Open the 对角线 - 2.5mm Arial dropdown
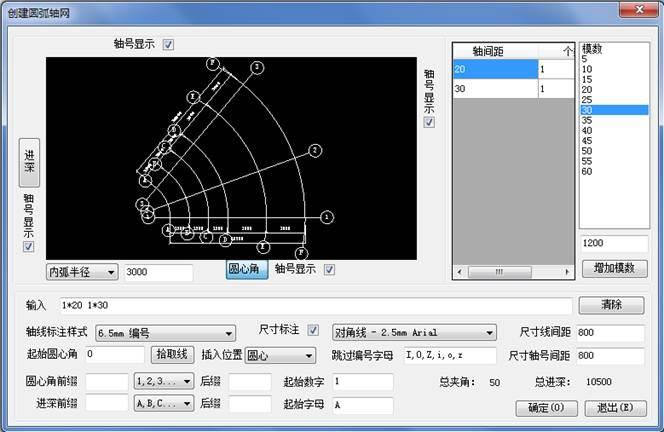The height and width of the screenshot is (432, 664). click(490, 332)
